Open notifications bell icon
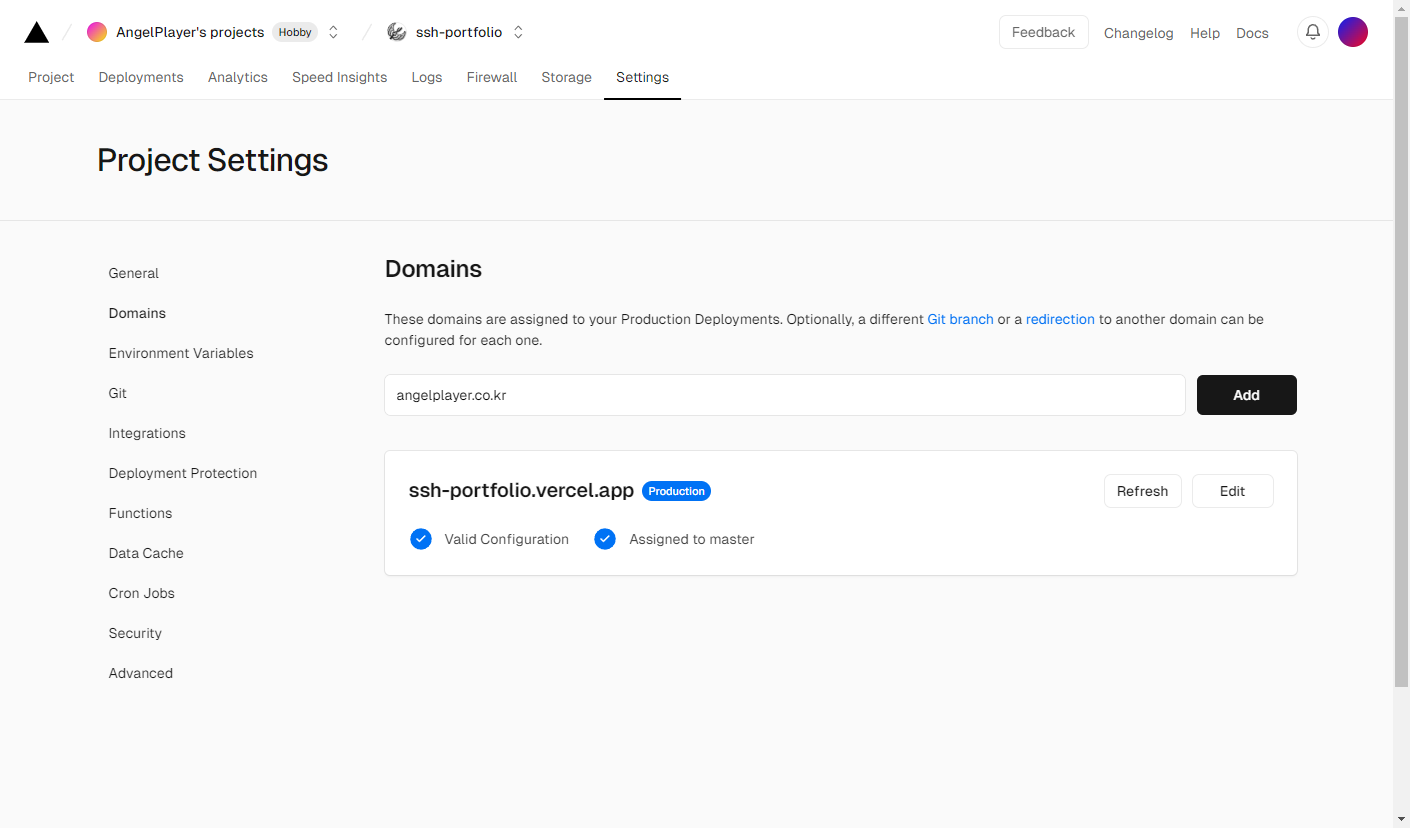Screen dimensions: 1410x828 [1313, 32]
